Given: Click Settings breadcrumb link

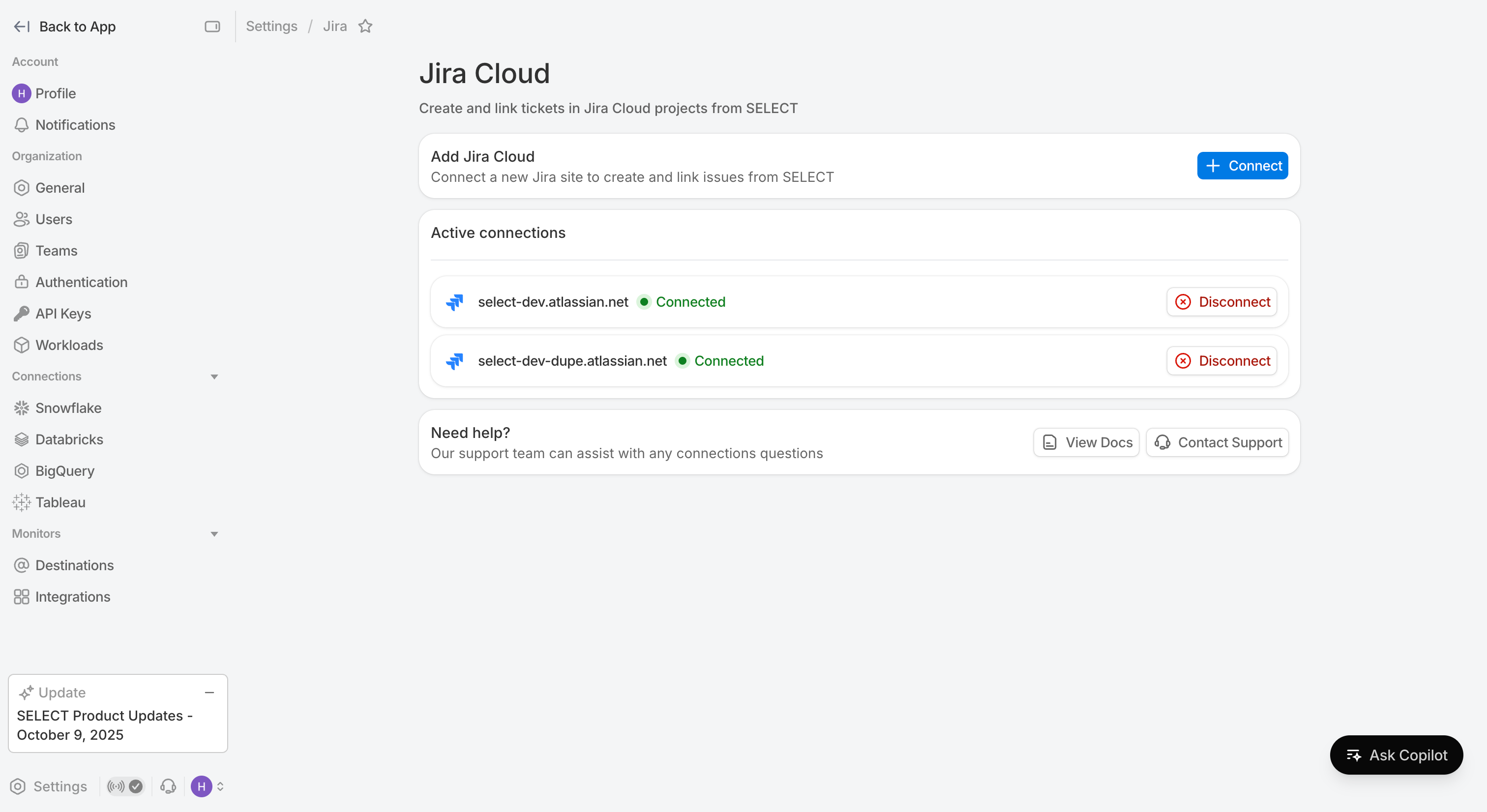Looking at the screenshot, I should point(271,27).
